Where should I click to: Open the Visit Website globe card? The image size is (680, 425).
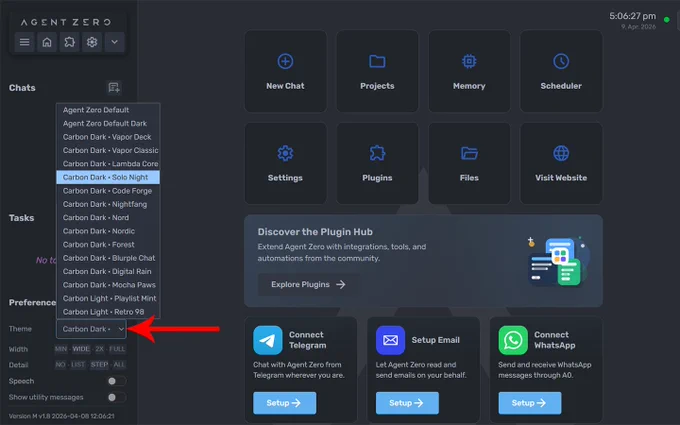point(561,163)
